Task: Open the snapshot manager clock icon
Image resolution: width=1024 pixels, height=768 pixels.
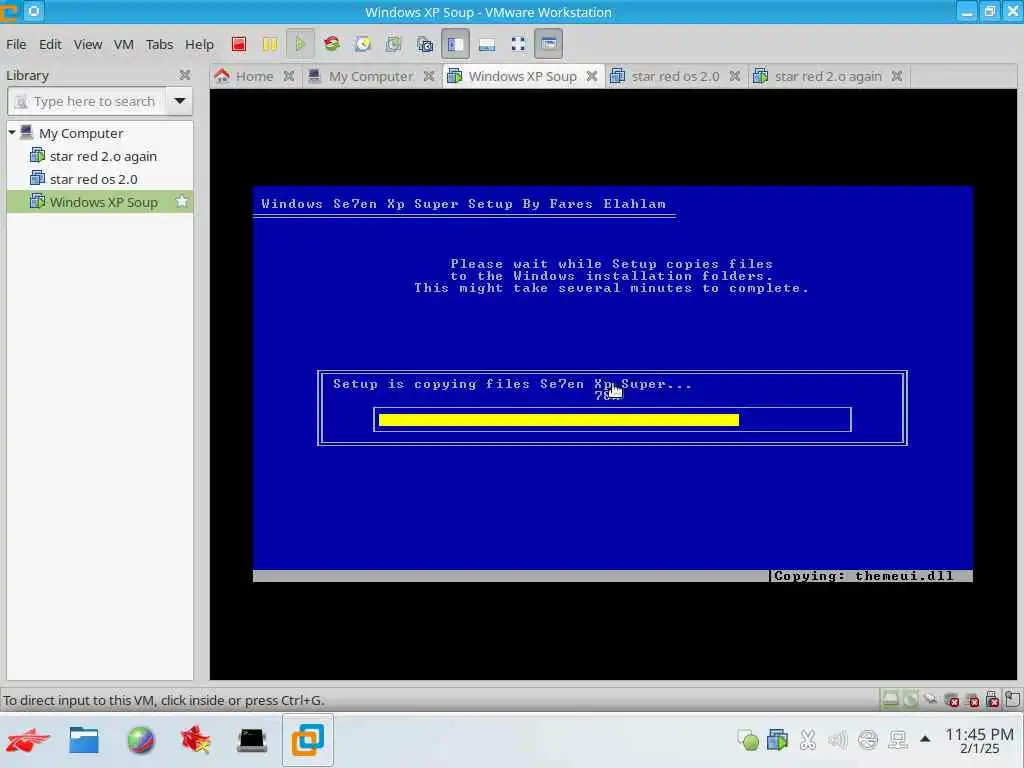Action: pos(362,44)
